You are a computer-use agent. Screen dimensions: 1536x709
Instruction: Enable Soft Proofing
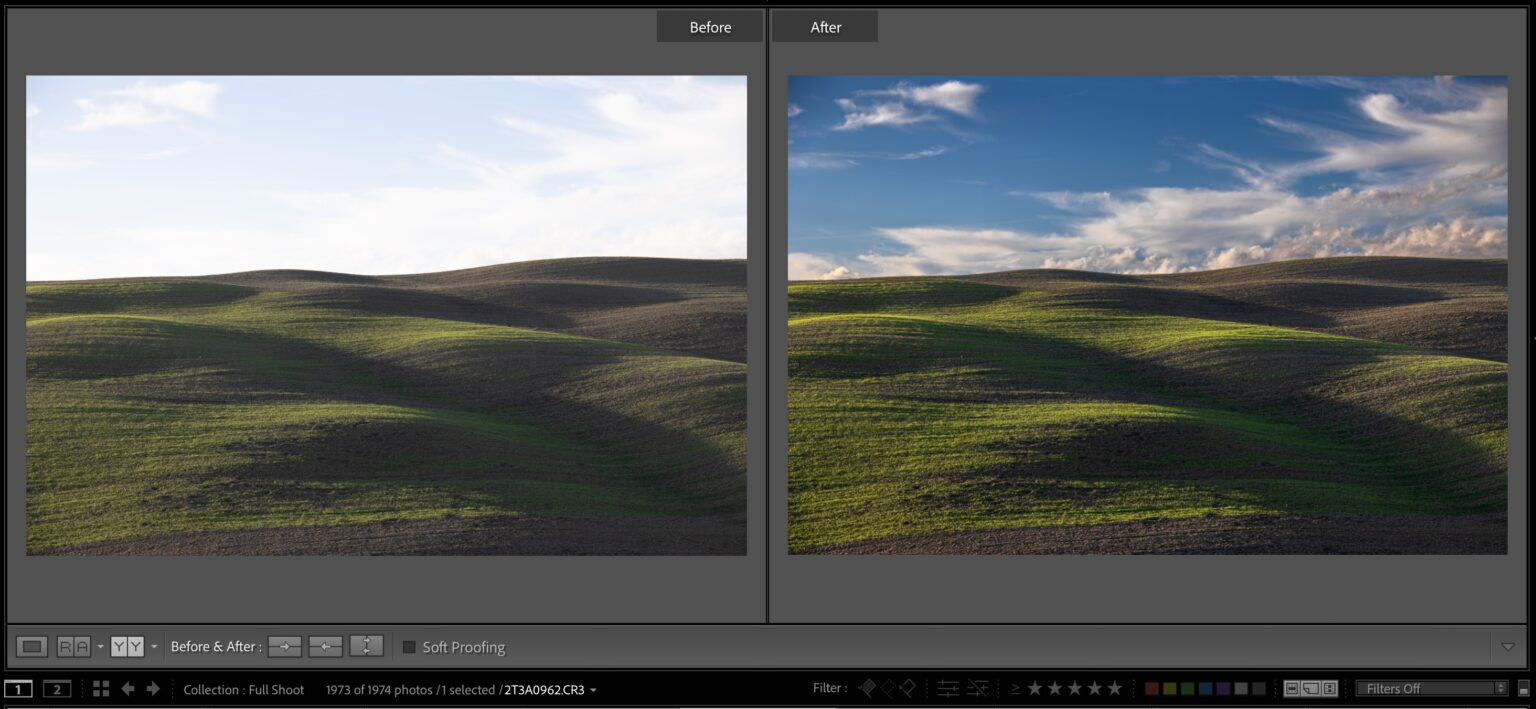coord(408,647)
